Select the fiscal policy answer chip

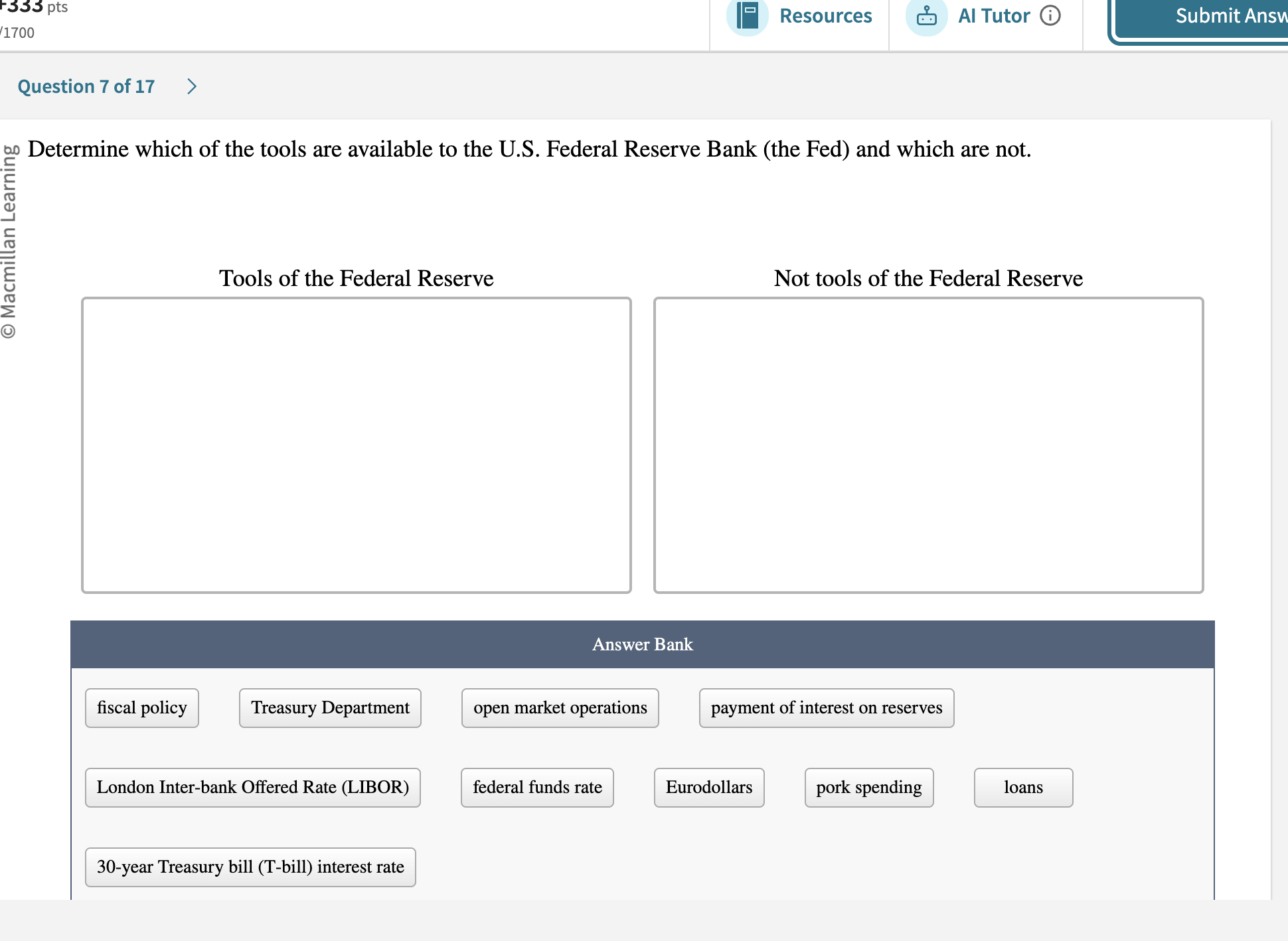[142, 708]
